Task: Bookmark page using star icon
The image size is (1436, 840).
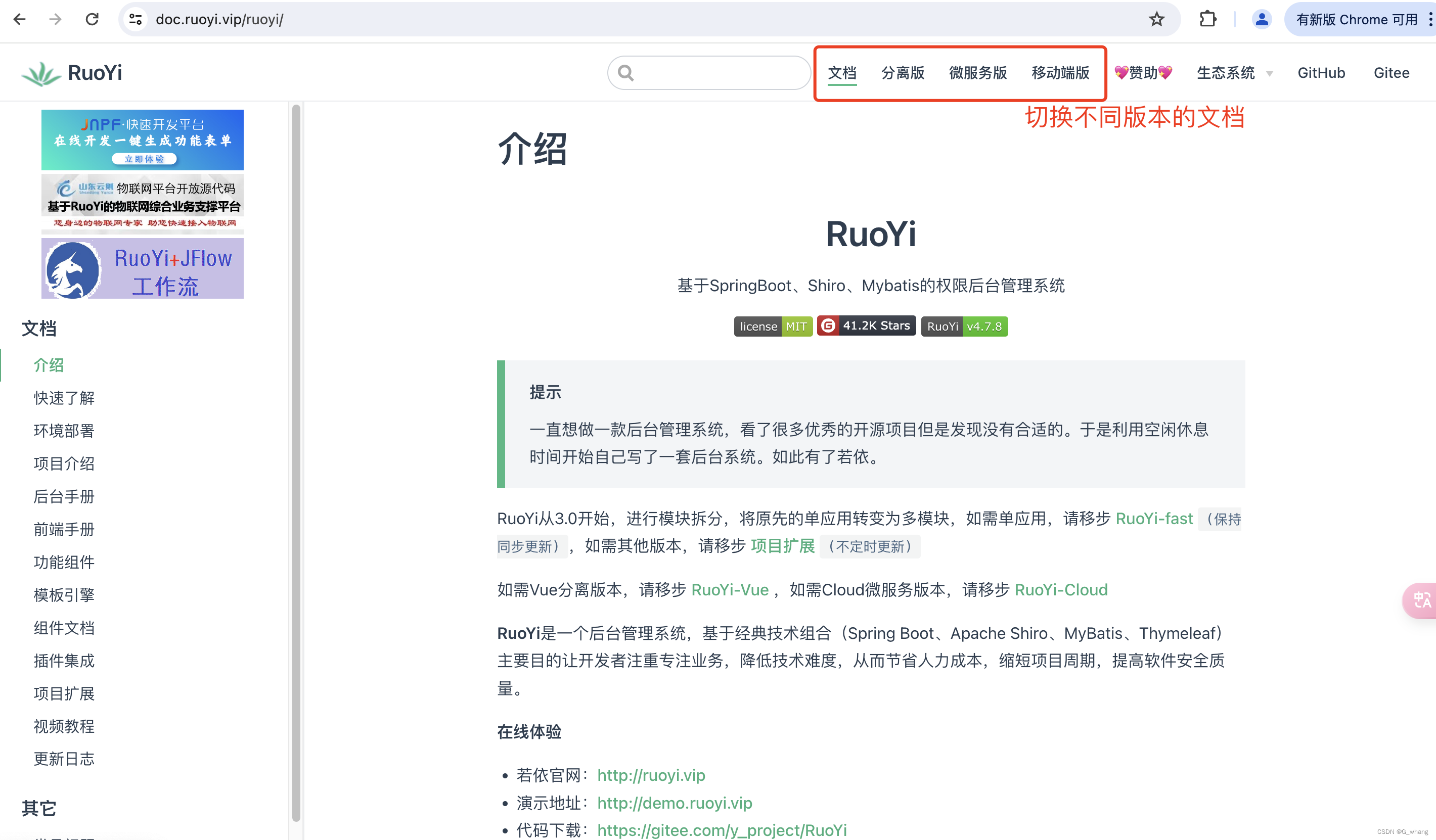Action: 1156,19
